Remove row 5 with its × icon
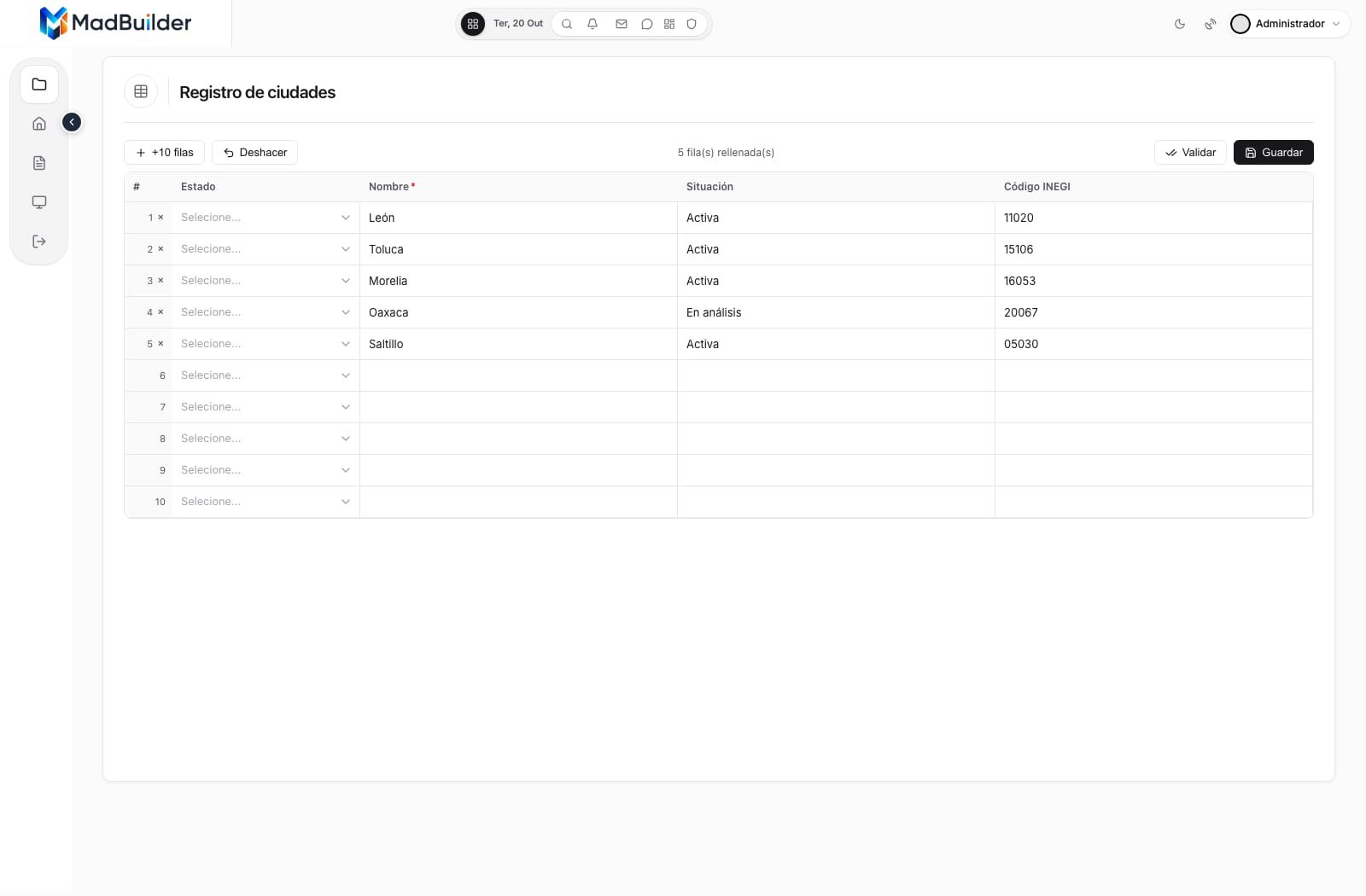 click(161, 344)
